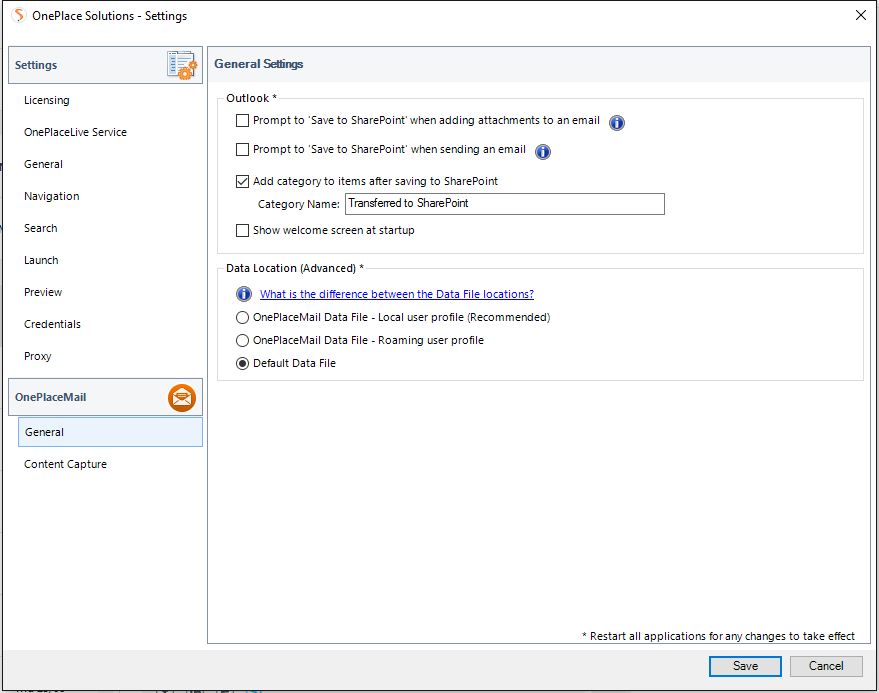Screen dimensions: 879x693
Task: Select General under OnePlaceMail section
Action: click(x=110, y=432)
